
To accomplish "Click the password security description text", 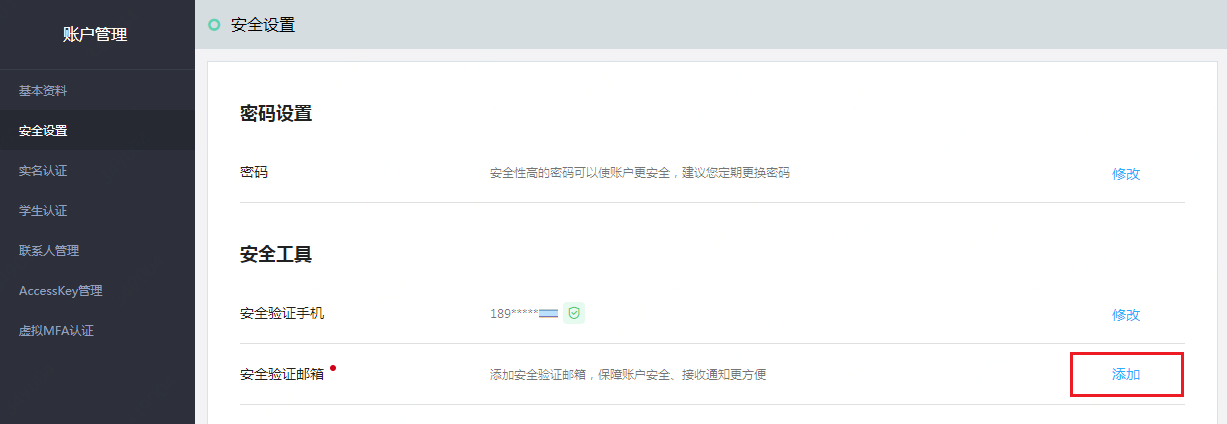I will (640, 173).
